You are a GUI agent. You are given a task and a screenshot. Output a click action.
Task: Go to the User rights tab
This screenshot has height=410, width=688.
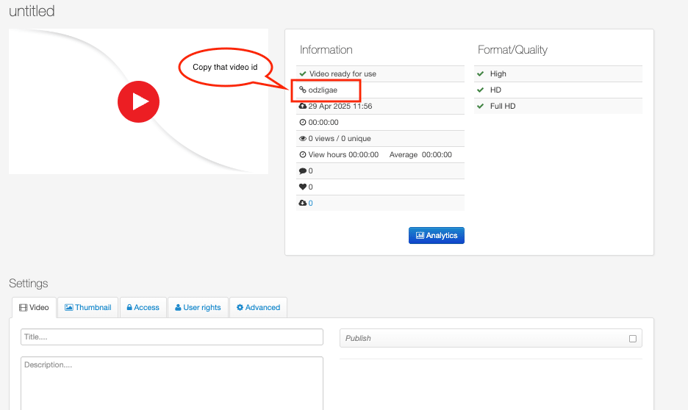pos(198,307)
